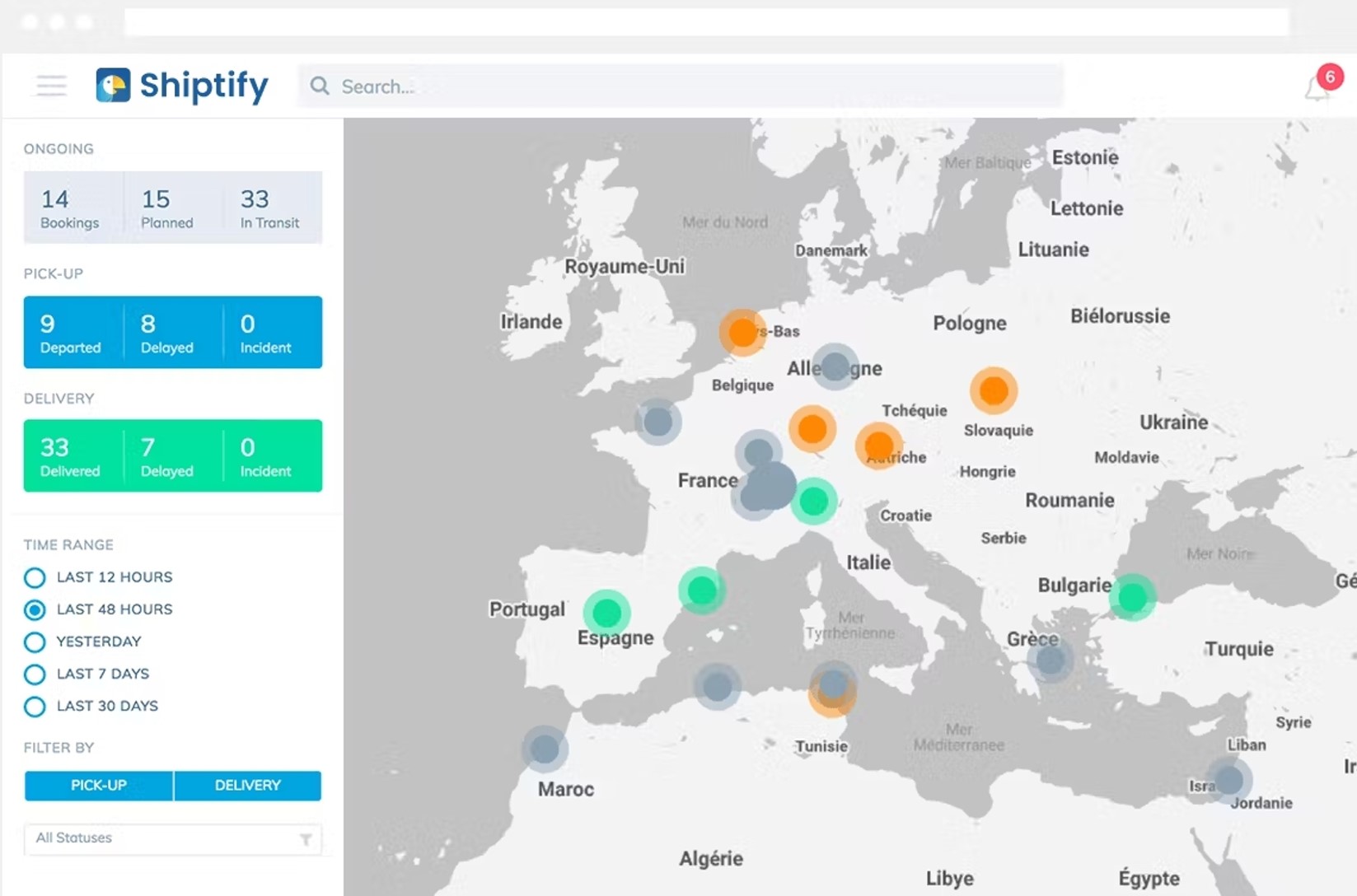The image size is (1357, 896).
Task: Click the 33 Delivered tile
Action: tap(73, 456)
